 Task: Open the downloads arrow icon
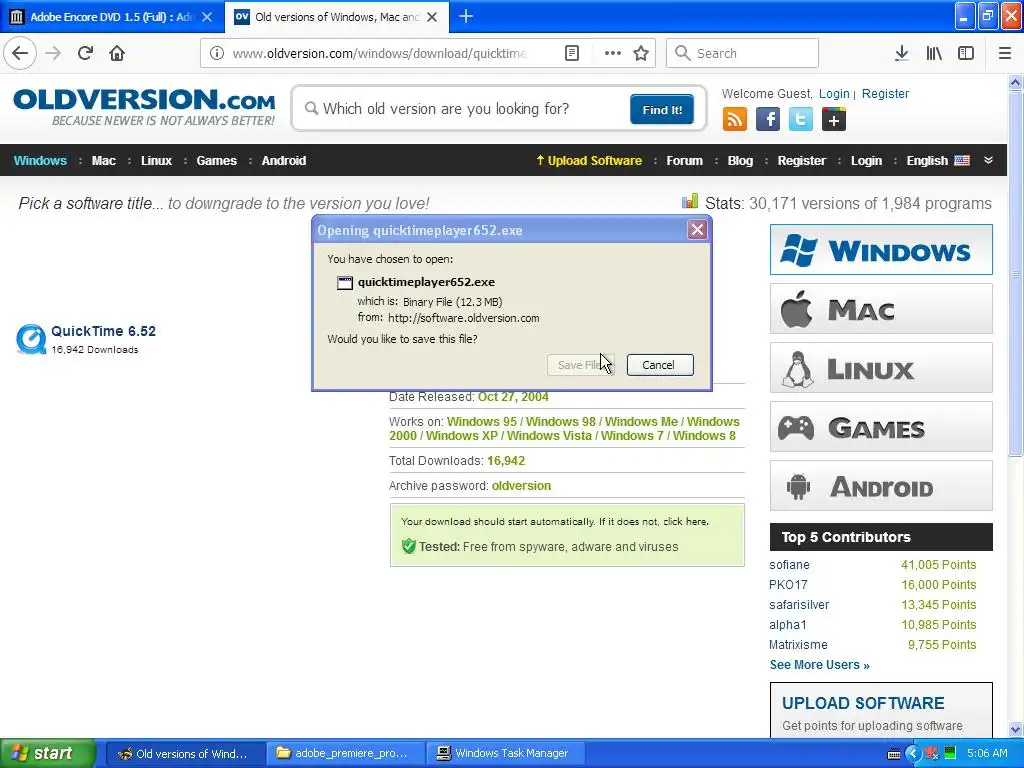[901, 53]
